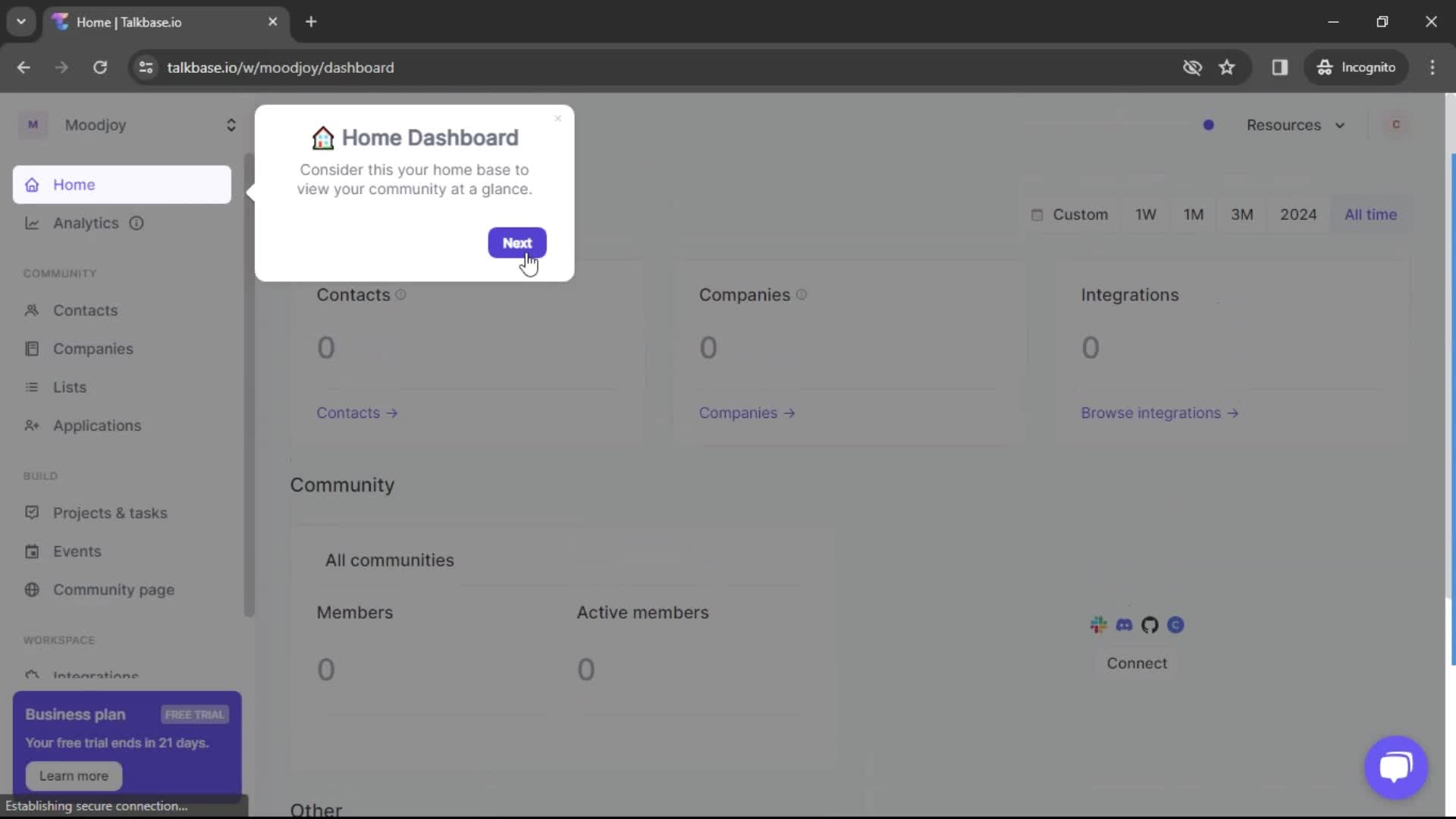Screen dimensions: 1456x819
Task: Click the Analytics icon in sidebar
Action: 31,222
